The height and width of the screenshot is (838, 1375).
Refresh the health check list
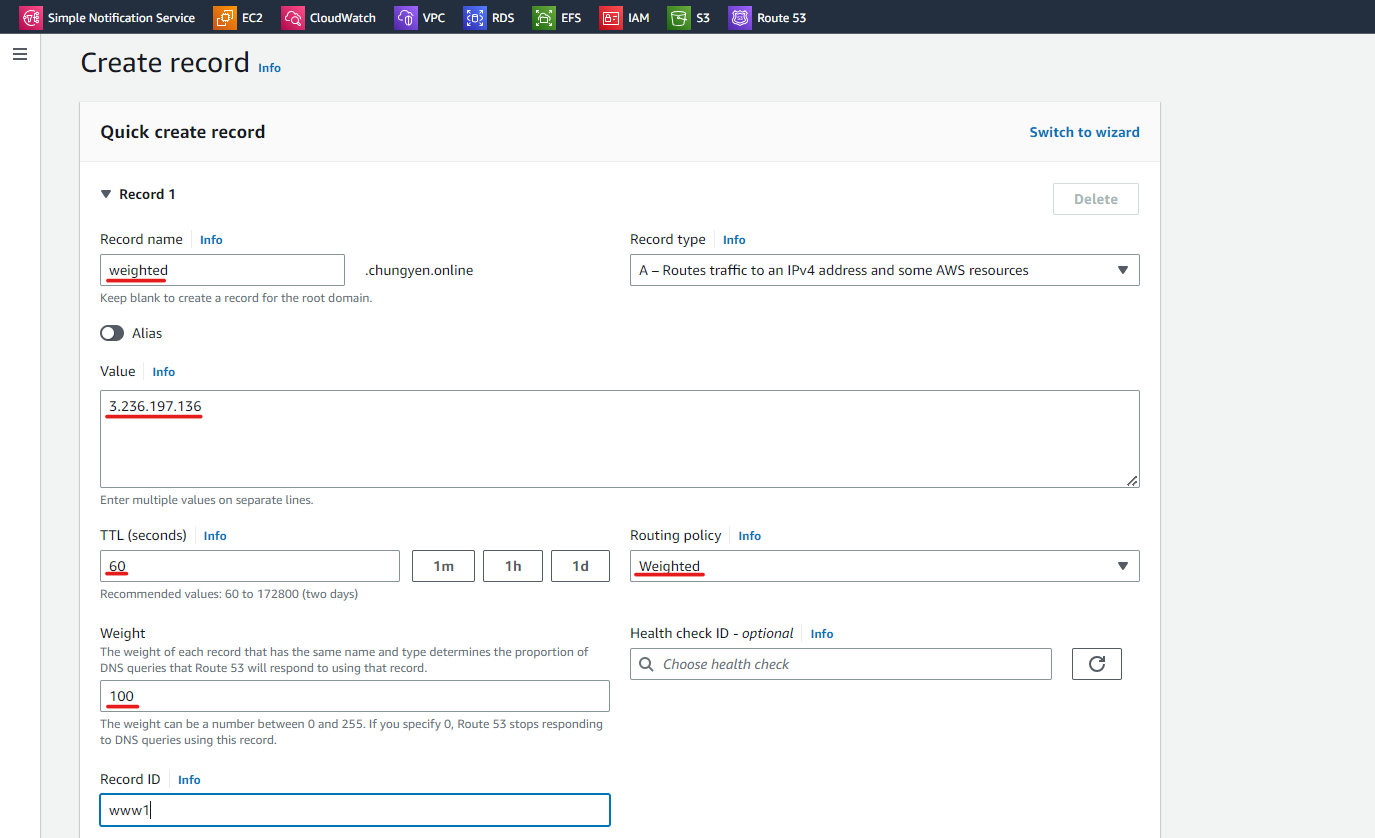click(1097, 664)
